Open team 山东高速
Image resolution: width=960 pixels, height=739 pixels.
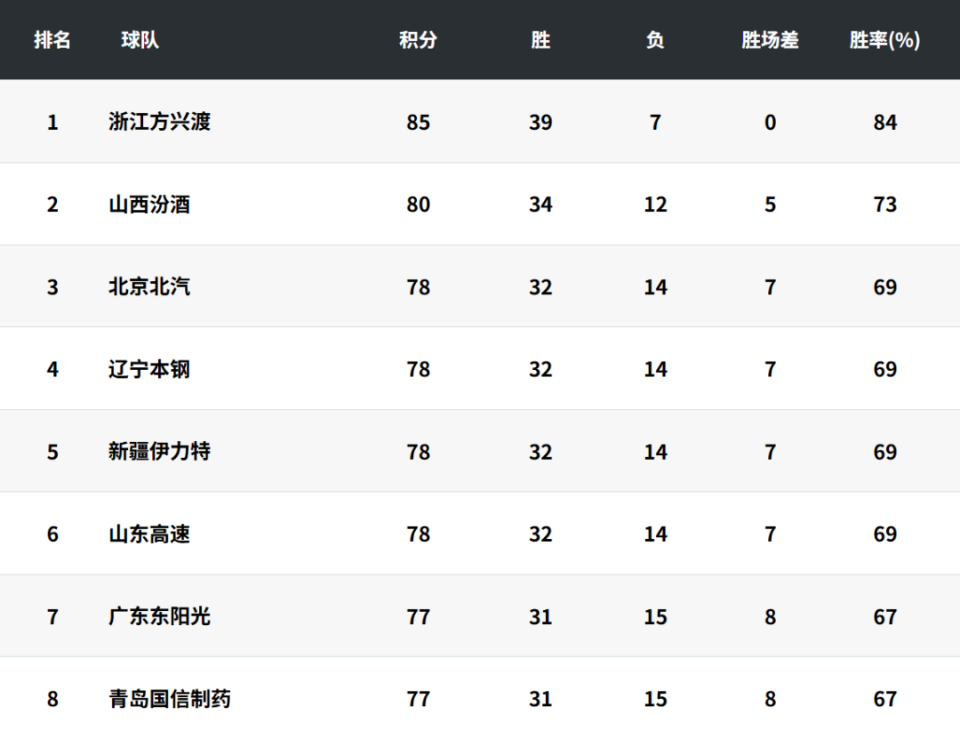coord(149,534)
